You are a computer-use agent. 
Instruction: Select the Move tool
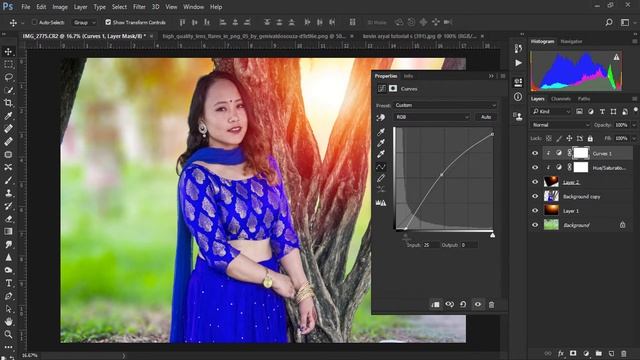8,51
